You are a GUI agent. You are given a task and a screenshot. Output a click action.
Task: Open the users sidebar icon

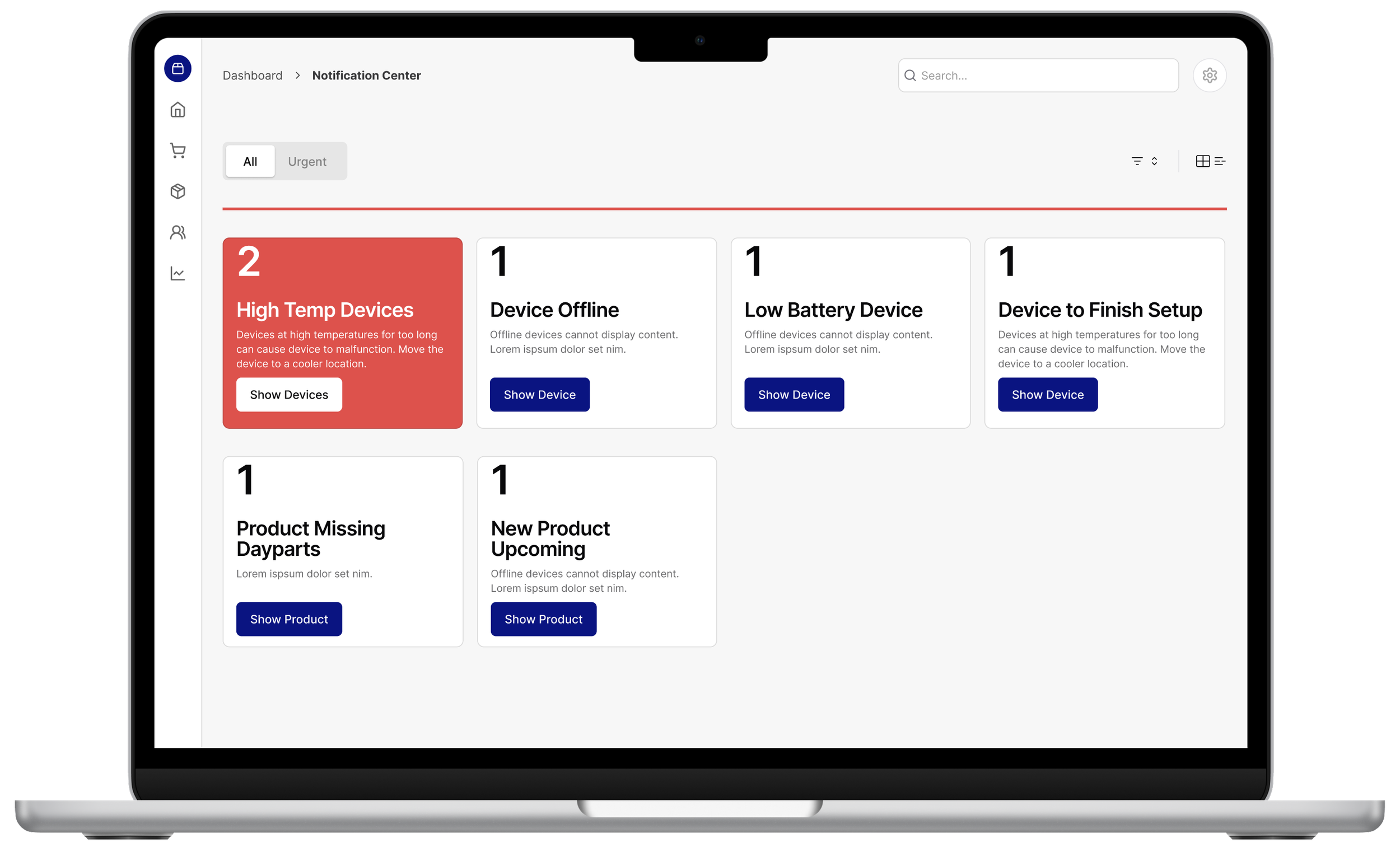[178, 232]
